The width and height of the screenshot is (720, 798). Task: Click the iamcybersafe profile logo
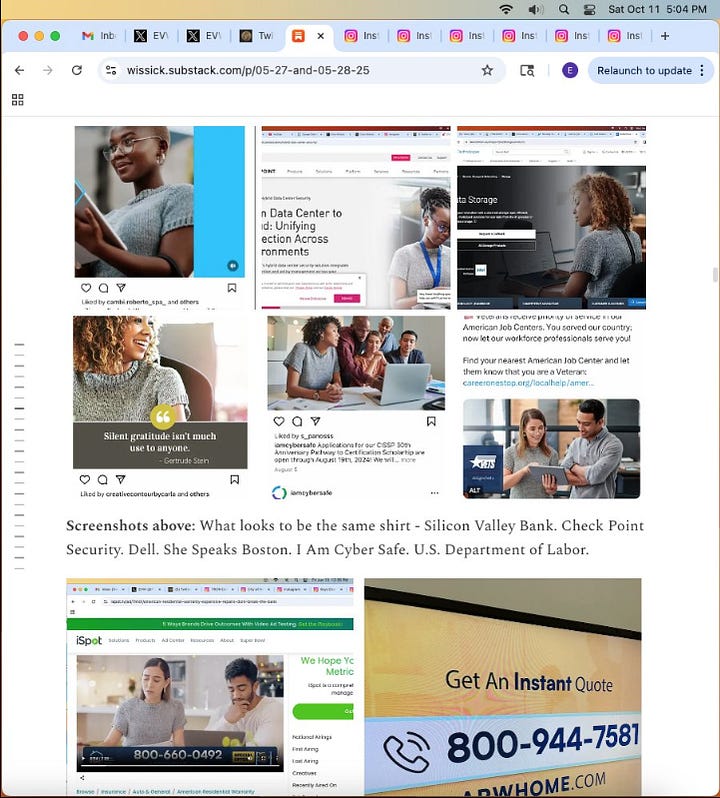(x=279, y=493)
